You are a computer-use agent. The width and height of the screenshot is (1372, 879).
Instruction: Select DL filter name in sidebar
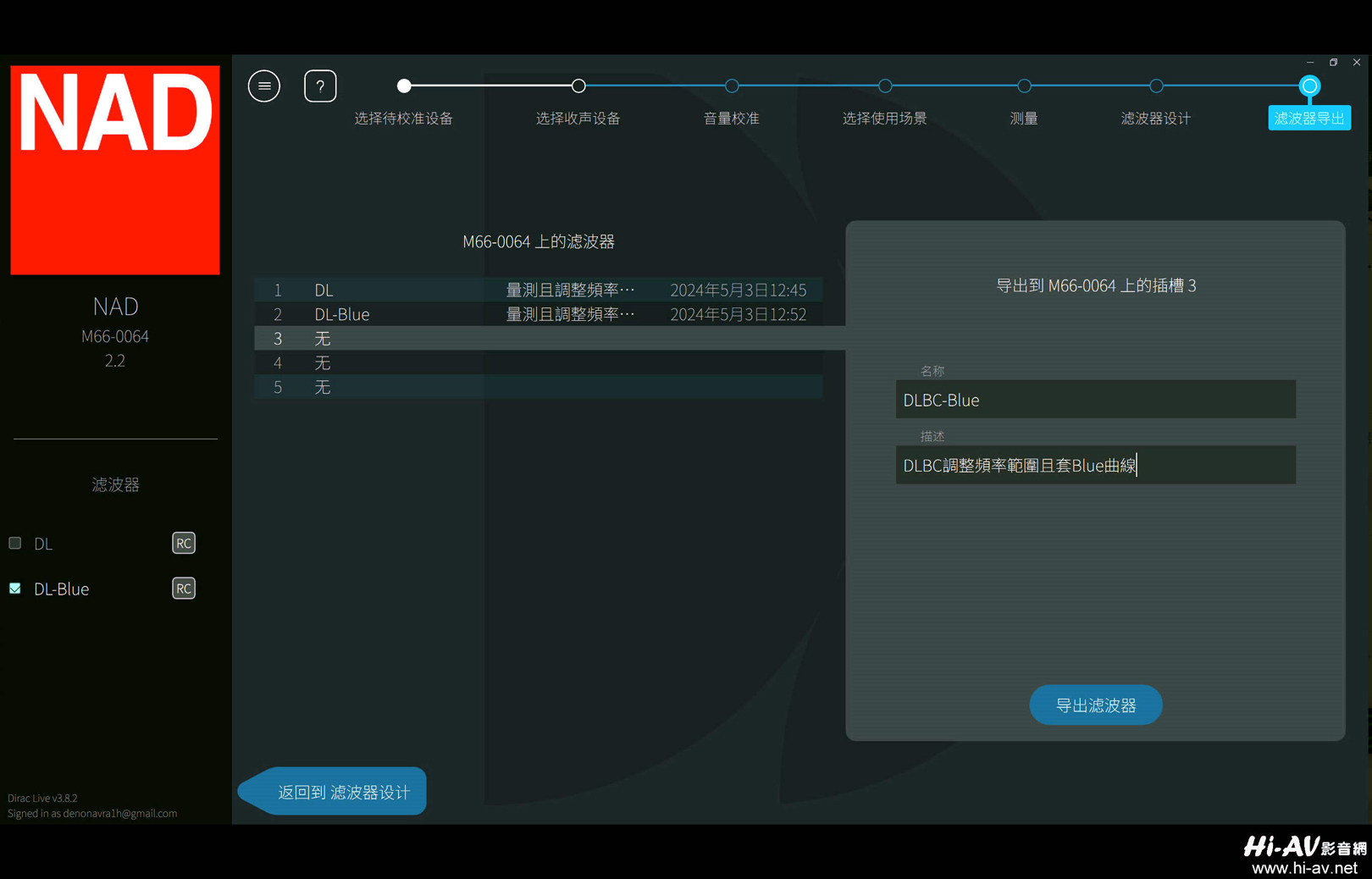click(43, 544)
